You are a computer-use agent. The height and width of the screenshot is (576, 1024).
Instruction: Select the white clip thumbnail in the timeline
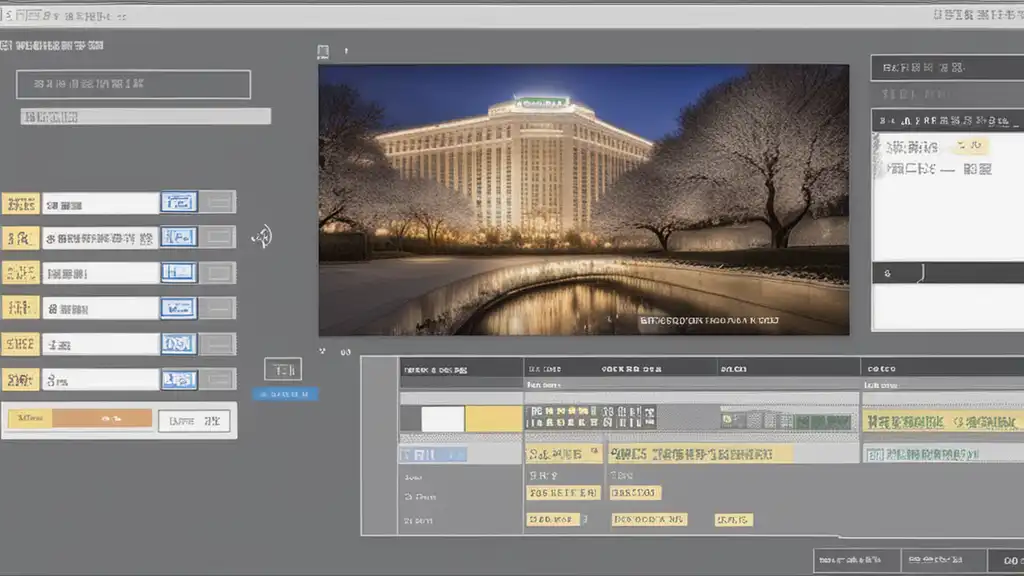click(442, 418)
